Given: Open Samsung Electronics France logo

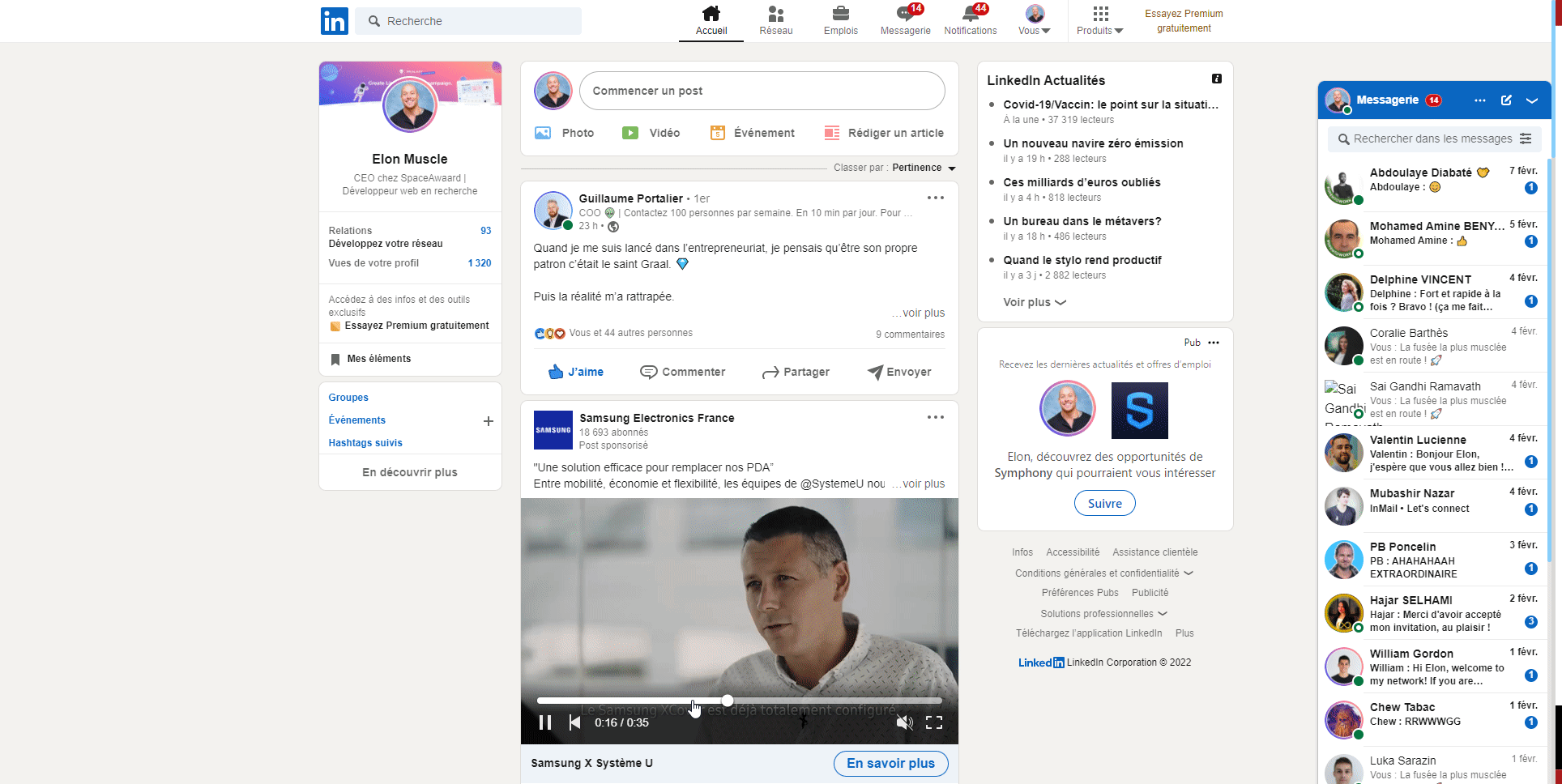Looking at the screenshot, I should point(553,430).
